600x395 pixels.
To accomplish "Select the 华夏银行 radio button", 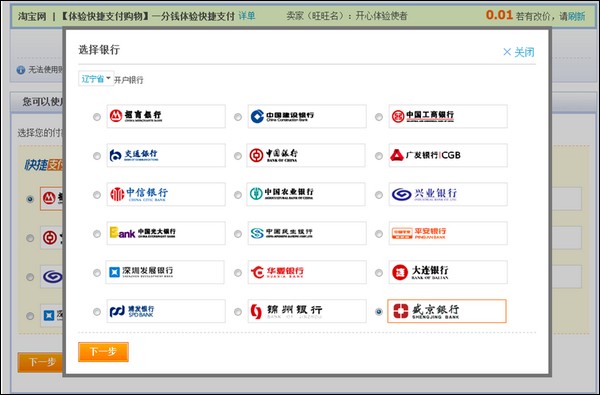I will point(238,273).
